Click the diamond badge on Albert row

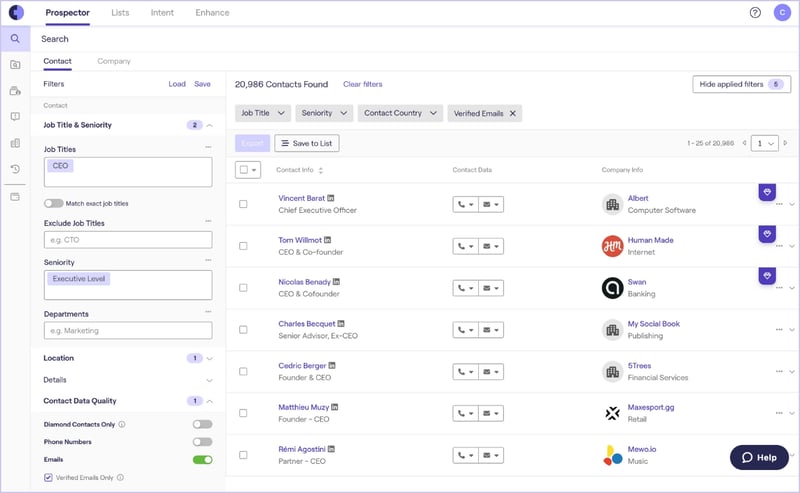point(767,192)
